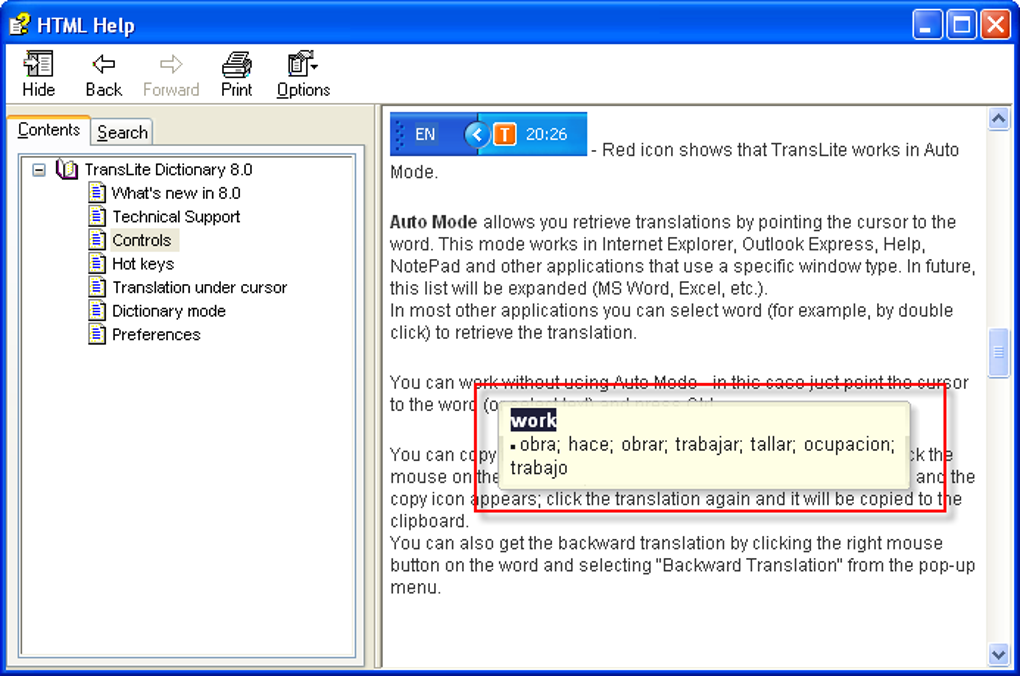
Task: Switch to the Search tab
Action: click(x=122, y=132)
